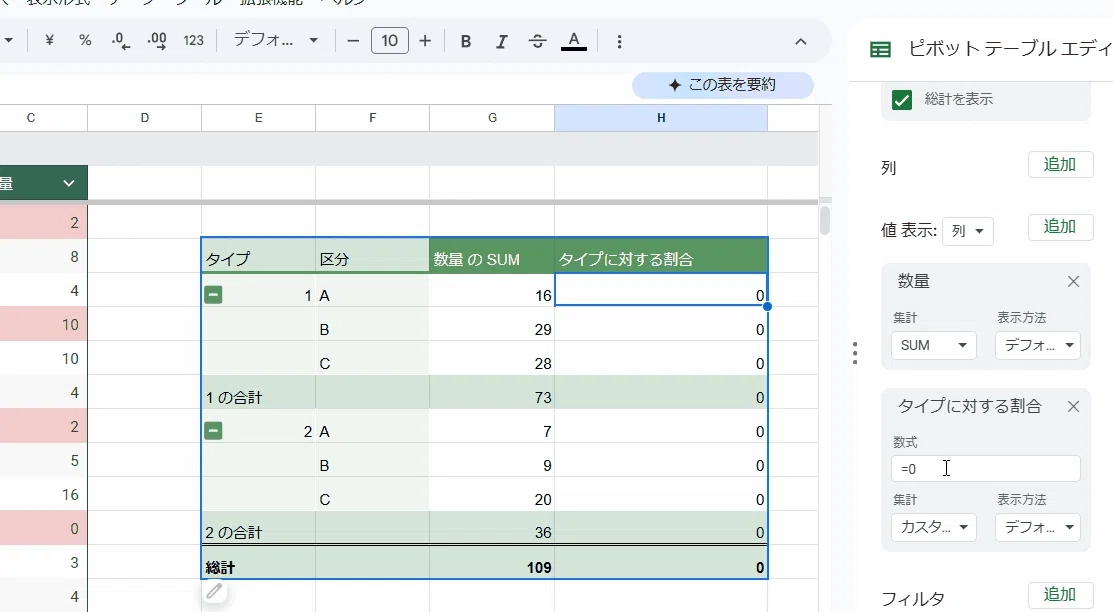Open the font family dropdown
The image size is (1113, 612).
[x=275, y=40]
